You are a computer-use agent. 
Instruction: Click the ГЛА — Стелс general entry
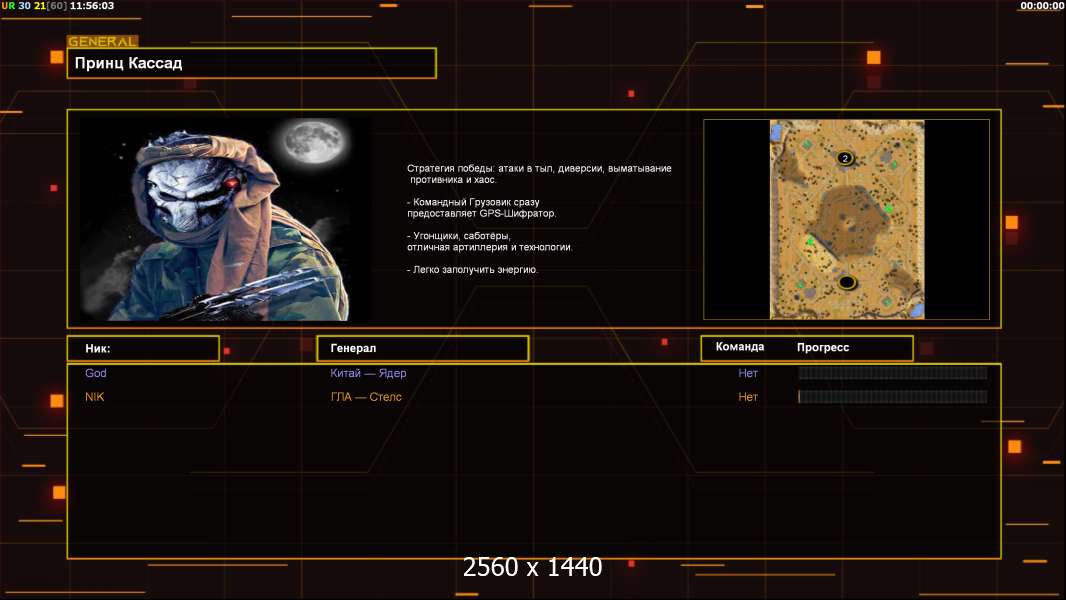(x=366, y=397)
